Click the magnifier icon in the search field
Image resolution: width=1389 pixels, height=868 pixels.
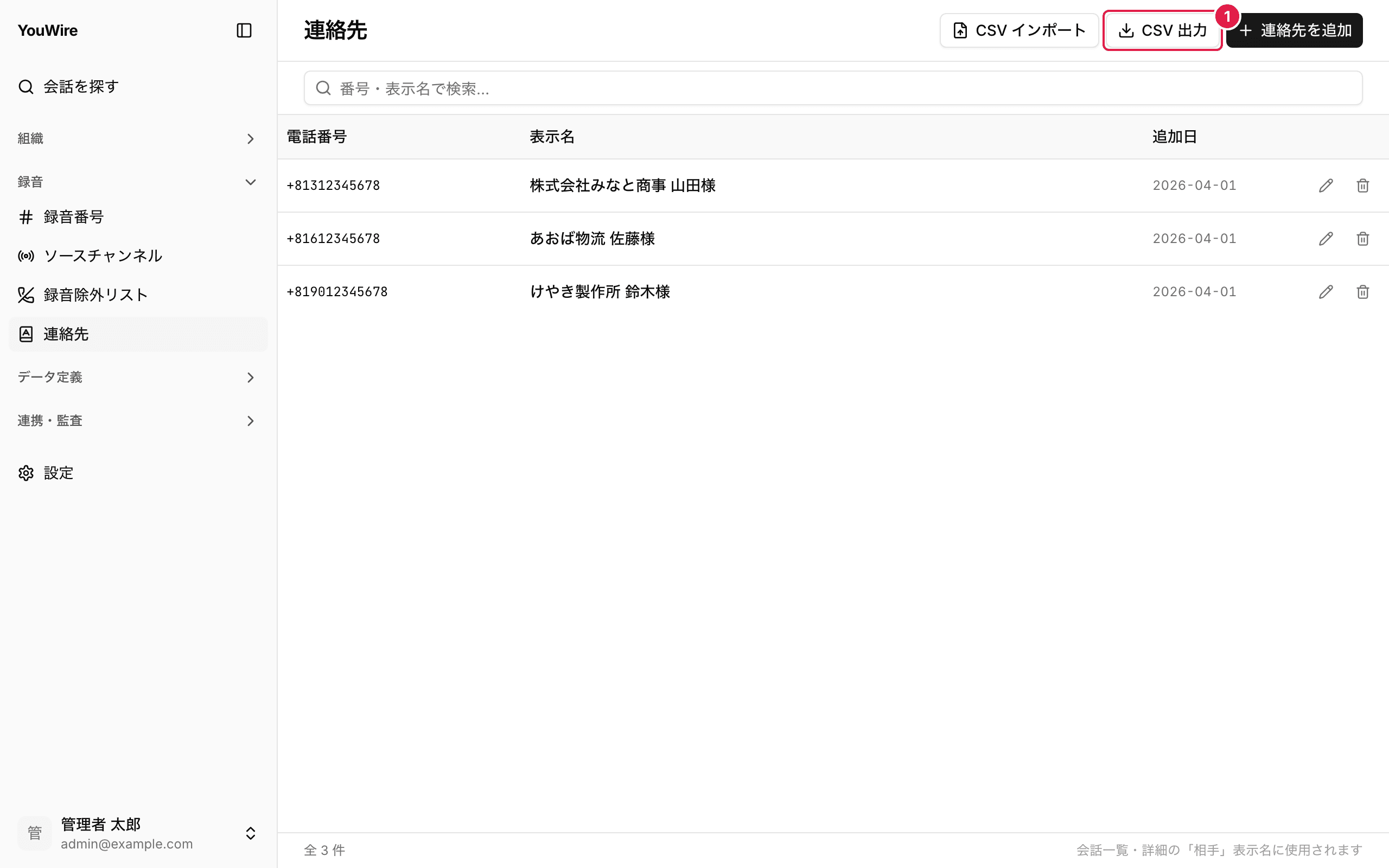(323, 88)
